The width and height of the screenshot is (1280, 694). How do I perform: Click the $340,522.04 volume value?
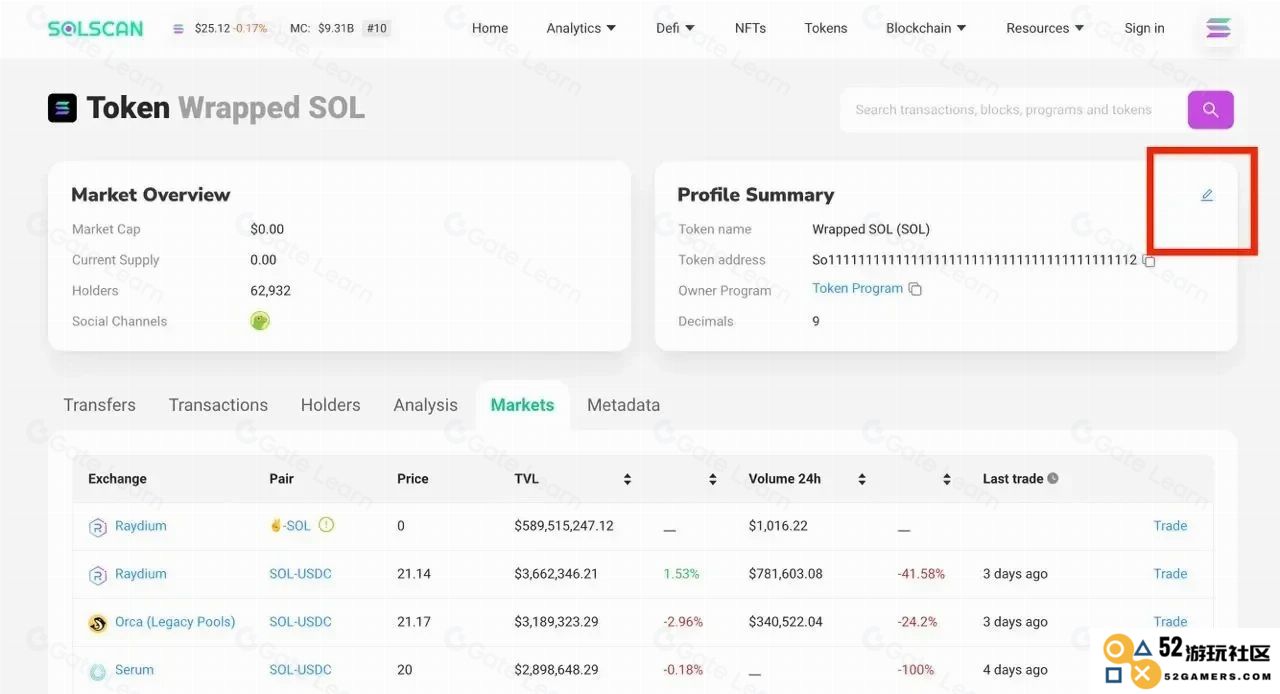[786, 622]
